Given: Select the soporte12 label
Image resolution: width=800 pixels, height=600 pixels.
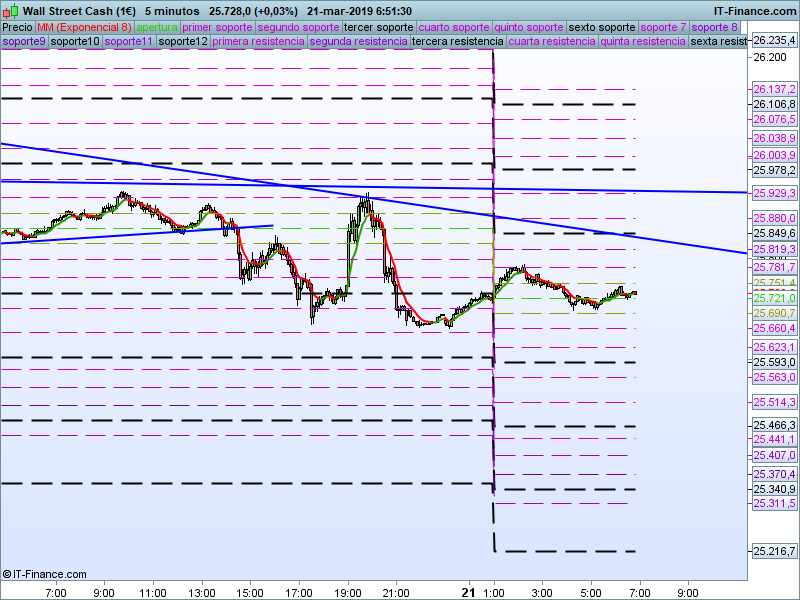Looking at the screenshot, I should [183, 41].
